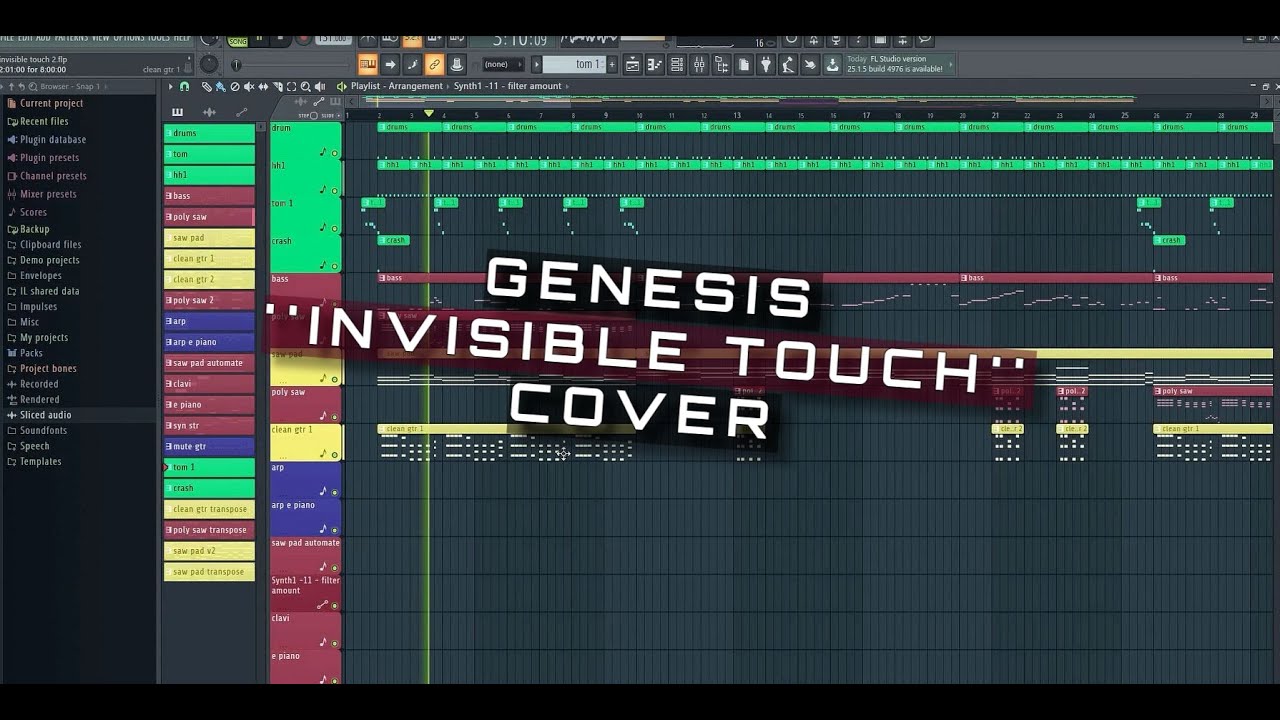Click the master pitch knob
Image resolution: width=1280 pixels, height=720 pixels.
click(208, 64)
